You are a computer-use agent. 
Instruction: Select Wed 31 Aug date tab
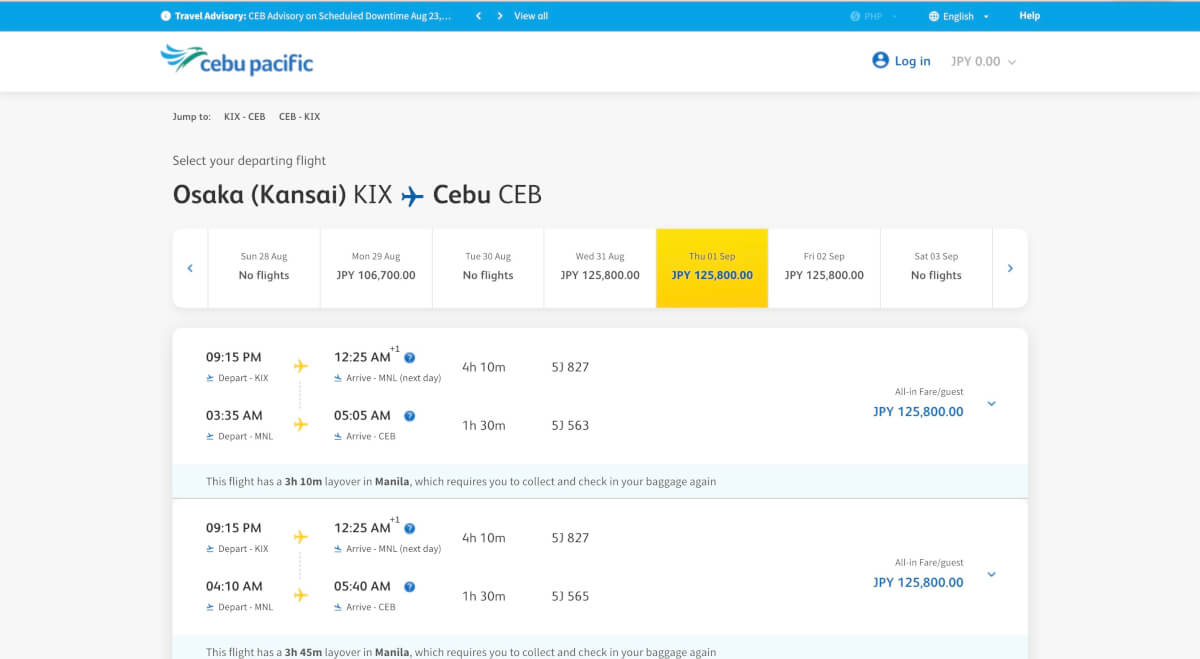coord(600,267)
